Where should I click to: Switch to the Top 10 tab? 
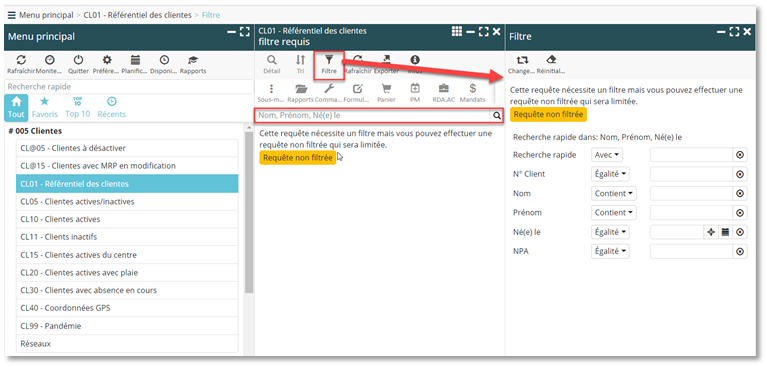click(78, 107)
